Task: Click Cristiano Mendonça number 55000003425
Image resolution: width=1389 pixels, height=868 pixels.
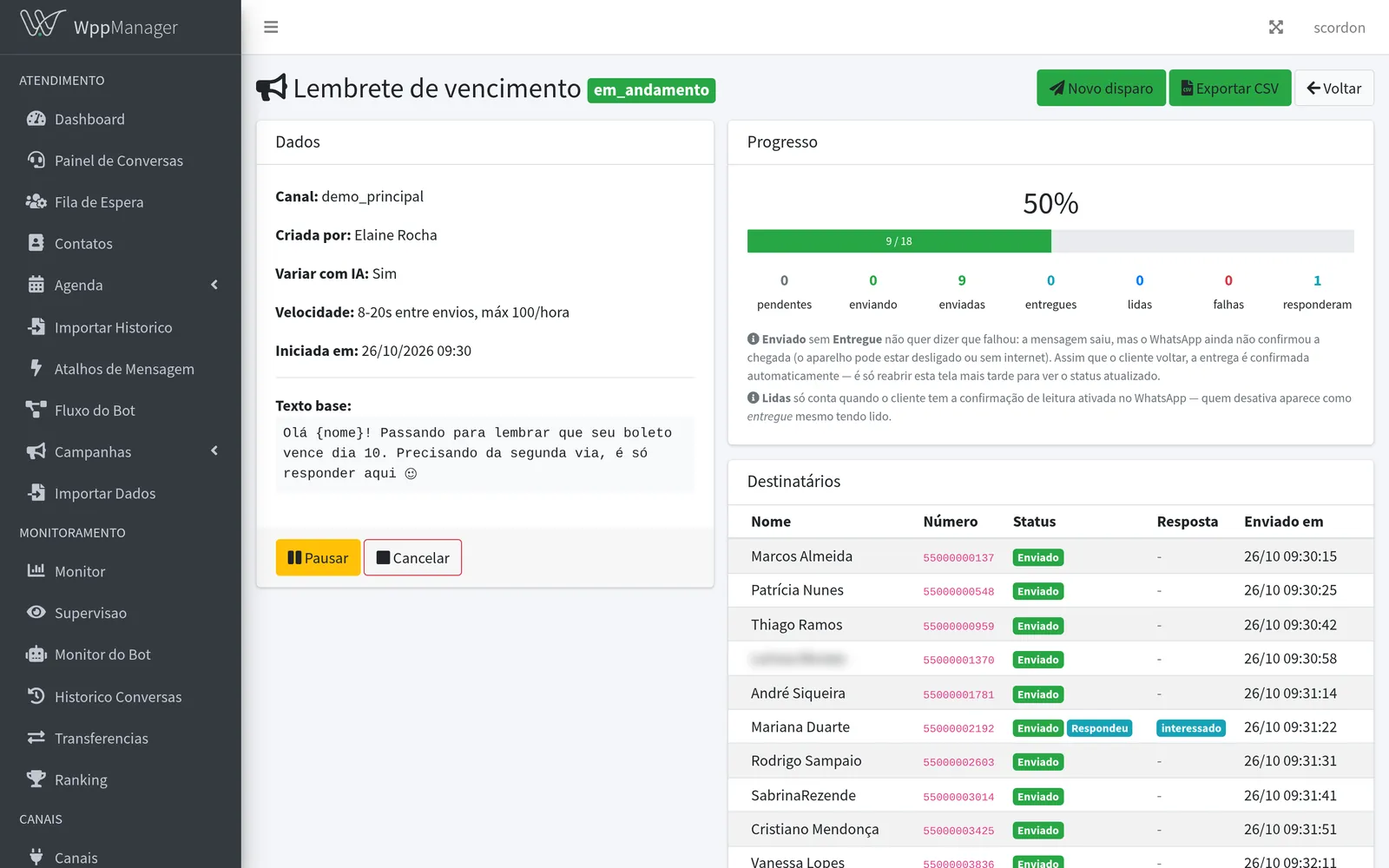Action: (x=958, y=831)
